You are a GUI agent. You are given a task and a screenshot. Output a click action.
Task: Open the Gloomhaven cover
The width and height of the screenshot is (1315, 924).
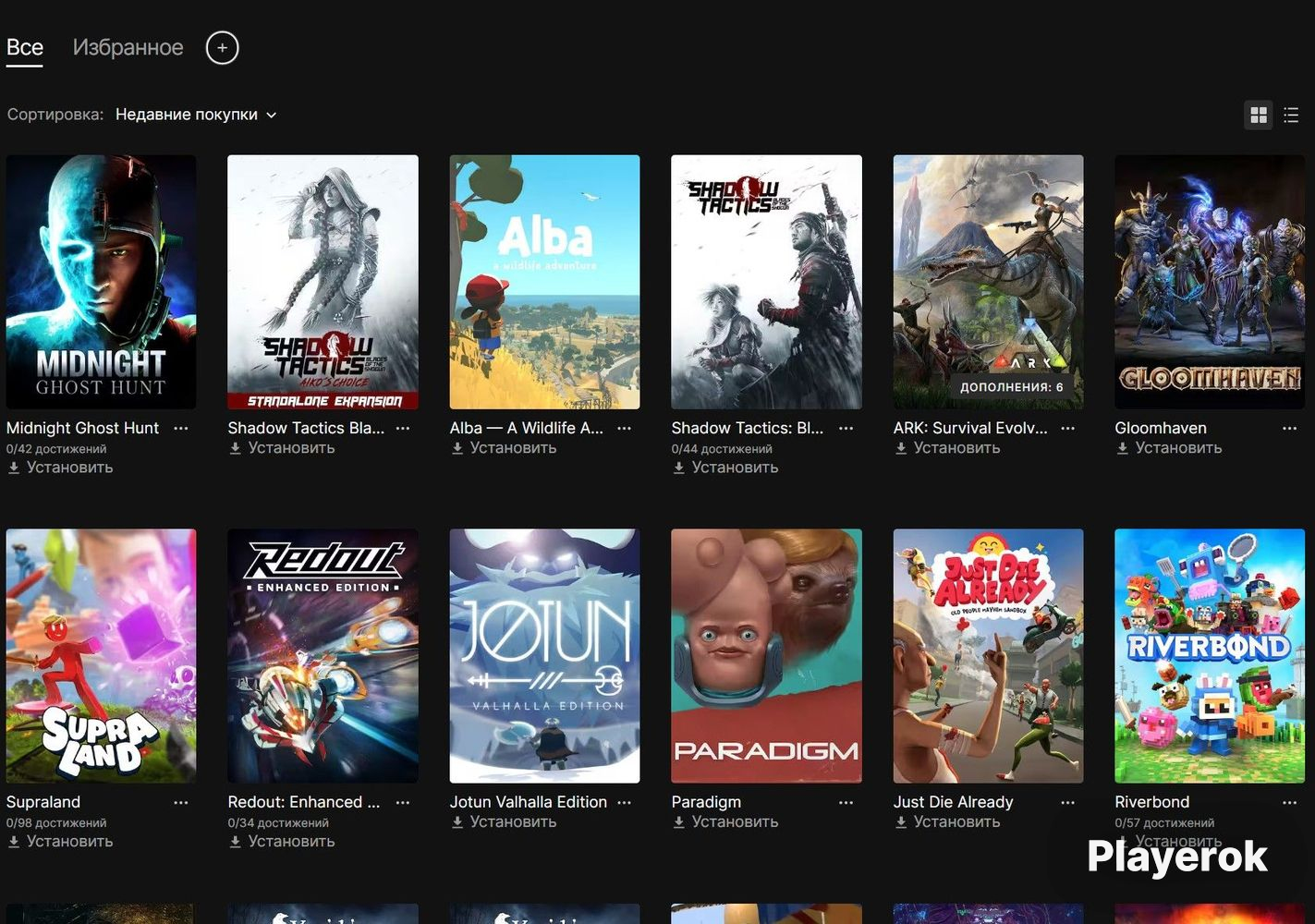tap(1210, 282)
